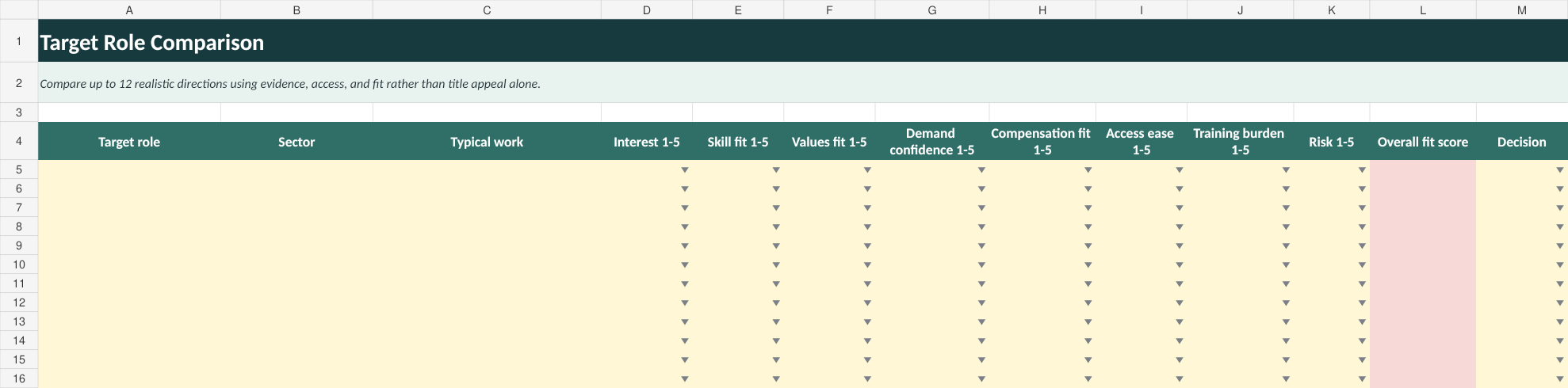1568x388 pixels.
Task: Select Target role input cell in row 5
Action: point(129,169)
